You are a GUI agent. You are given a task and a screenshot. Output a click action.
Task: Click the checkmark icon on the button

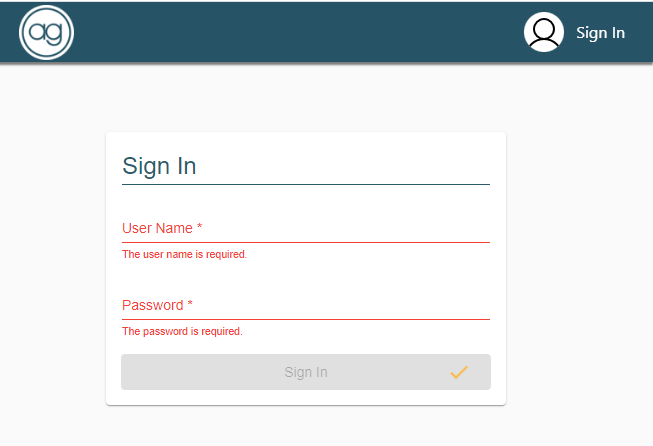459,372
